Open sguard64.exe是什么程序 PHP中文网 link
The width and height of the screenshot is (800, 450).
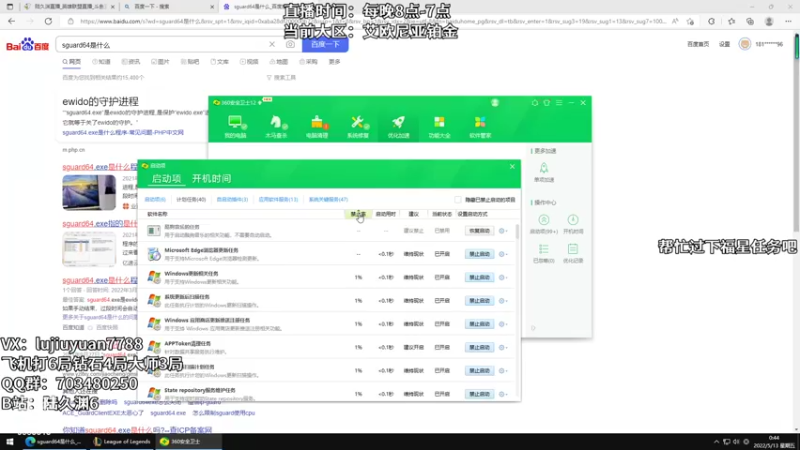click(x=123, y=133)
